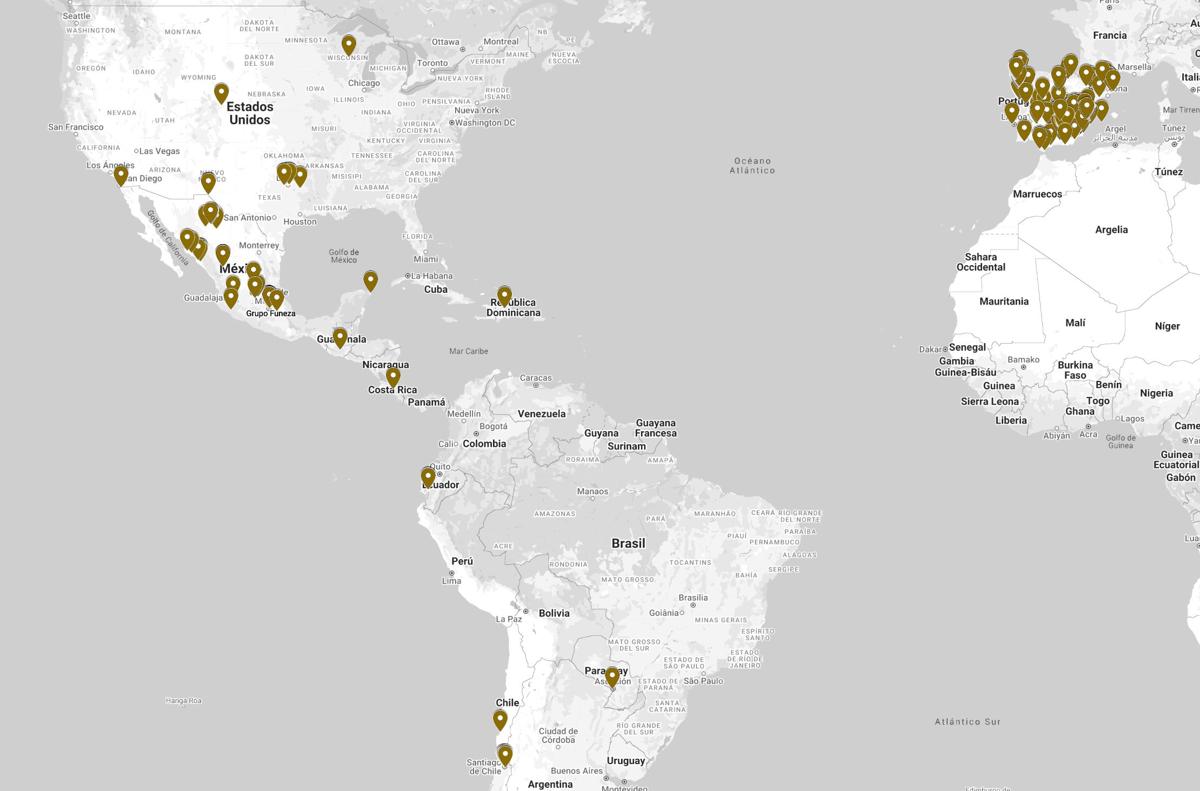Select the easternmost pin in Spain
Viewport: 1200px width, 791px height.
tap(1112, 78)
